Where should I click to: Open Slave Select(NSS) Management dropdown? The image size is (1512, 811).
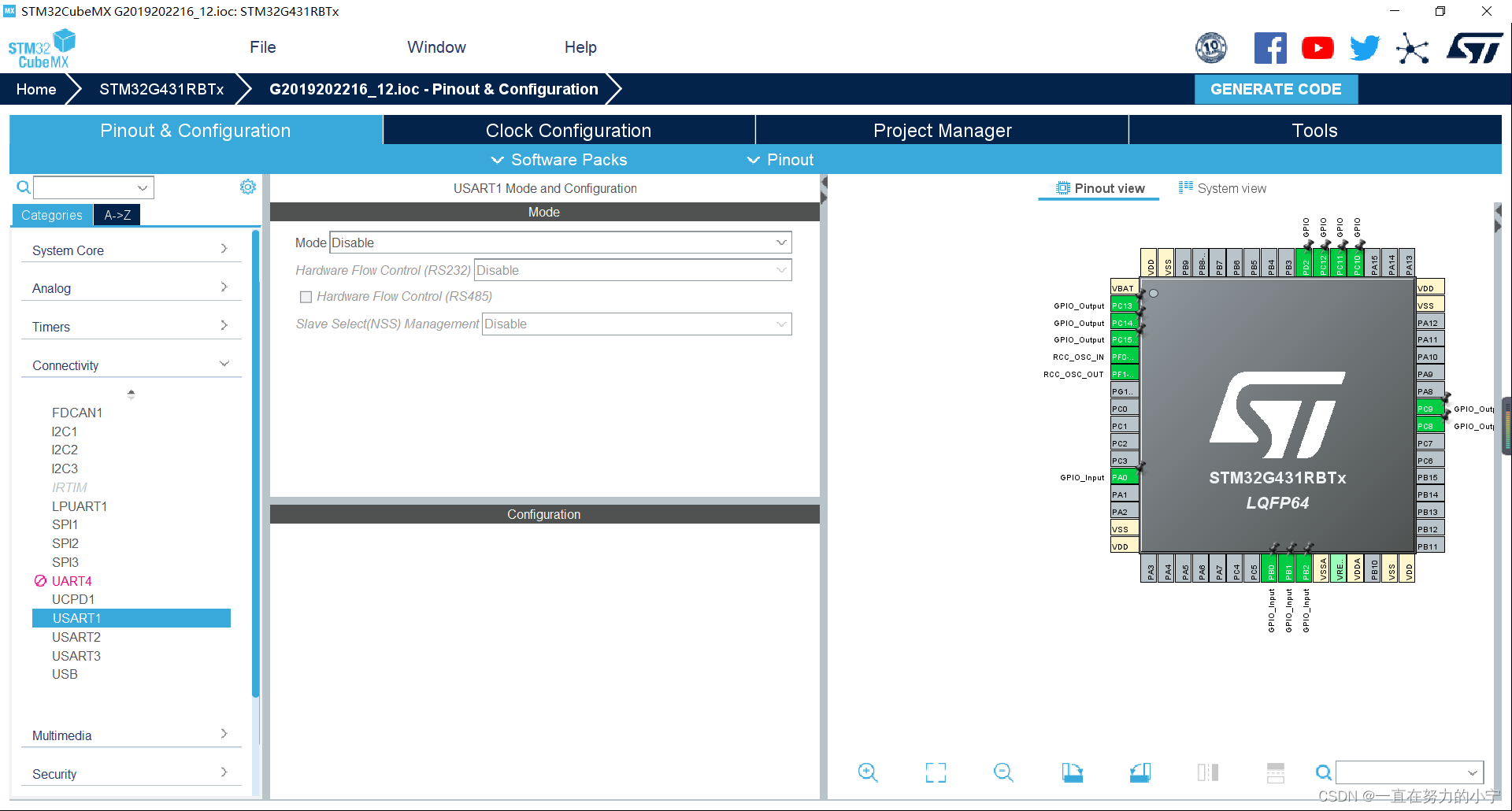[636, 324]
